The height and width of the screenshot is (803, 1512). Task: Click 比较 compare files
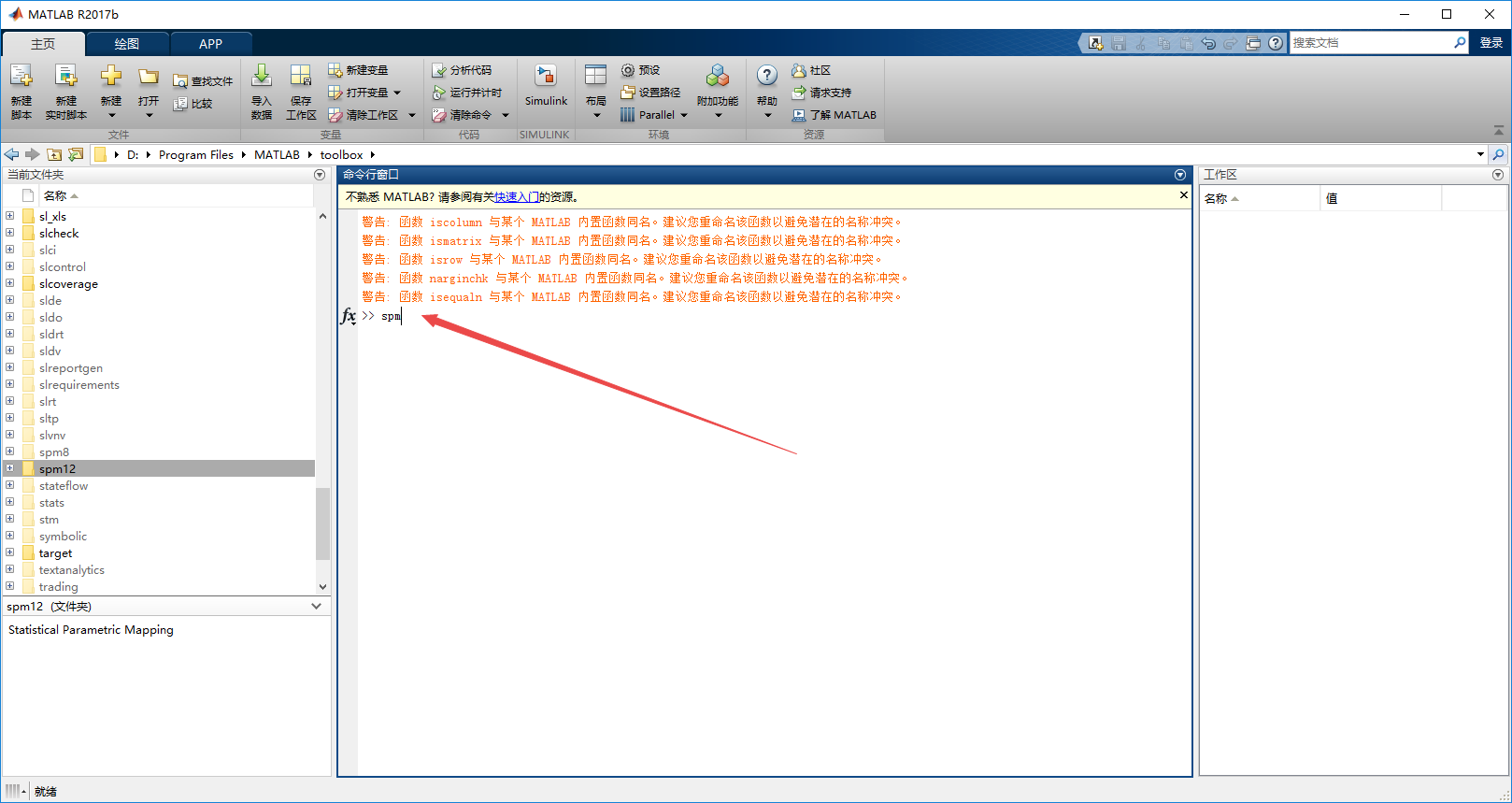click(193, 104)
